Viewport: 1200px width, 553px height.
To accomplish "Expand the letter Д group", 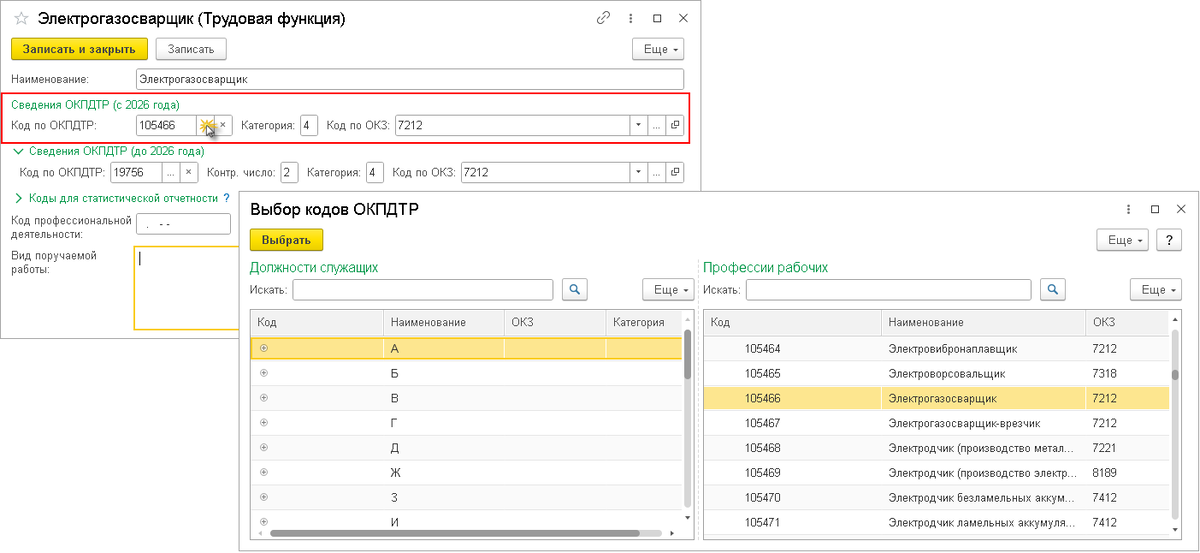I will point(264,447).
